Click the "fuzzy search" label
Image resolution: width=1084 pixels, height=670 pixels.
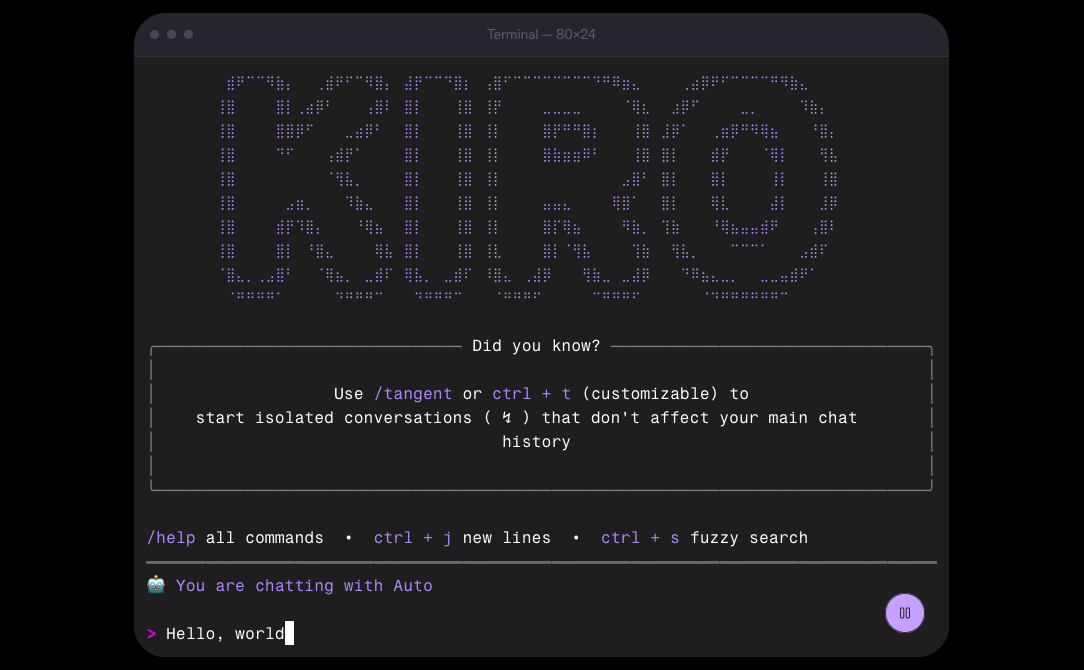(x=749, y=538)
